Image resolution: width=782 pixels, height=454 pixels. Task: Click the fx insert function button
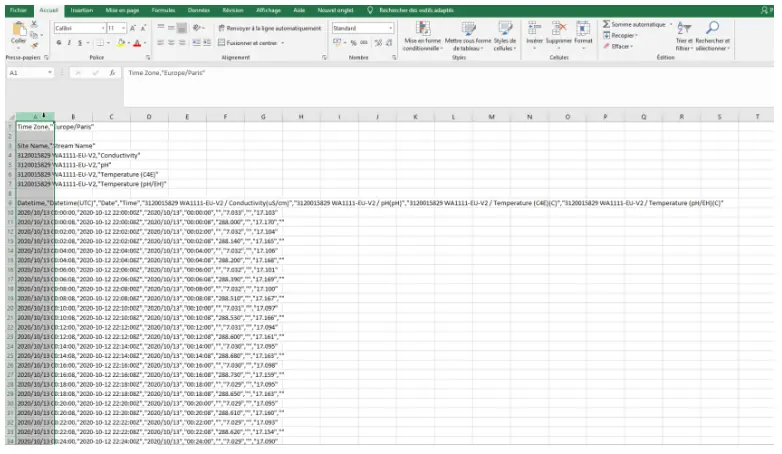tap(113, 73)
